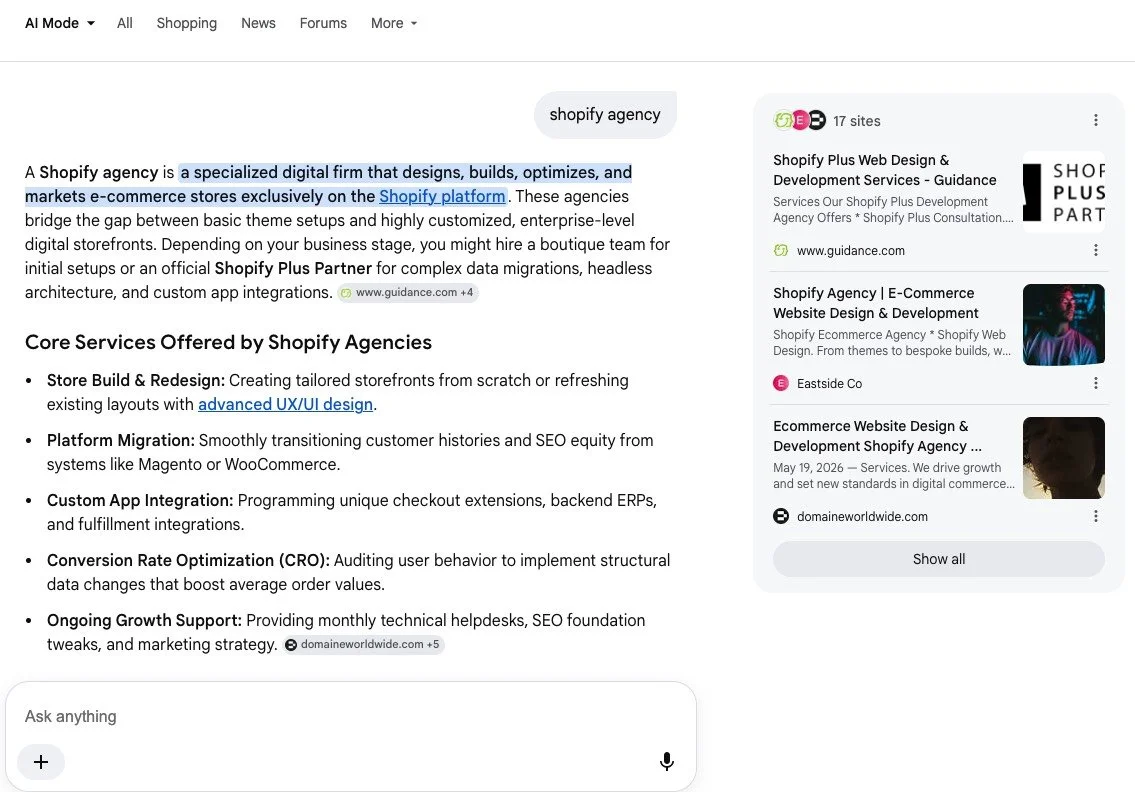The height and width of the screenshot is (792, 1135).
Task: Open the 17 sites panel options menu
Action: 1096,120
